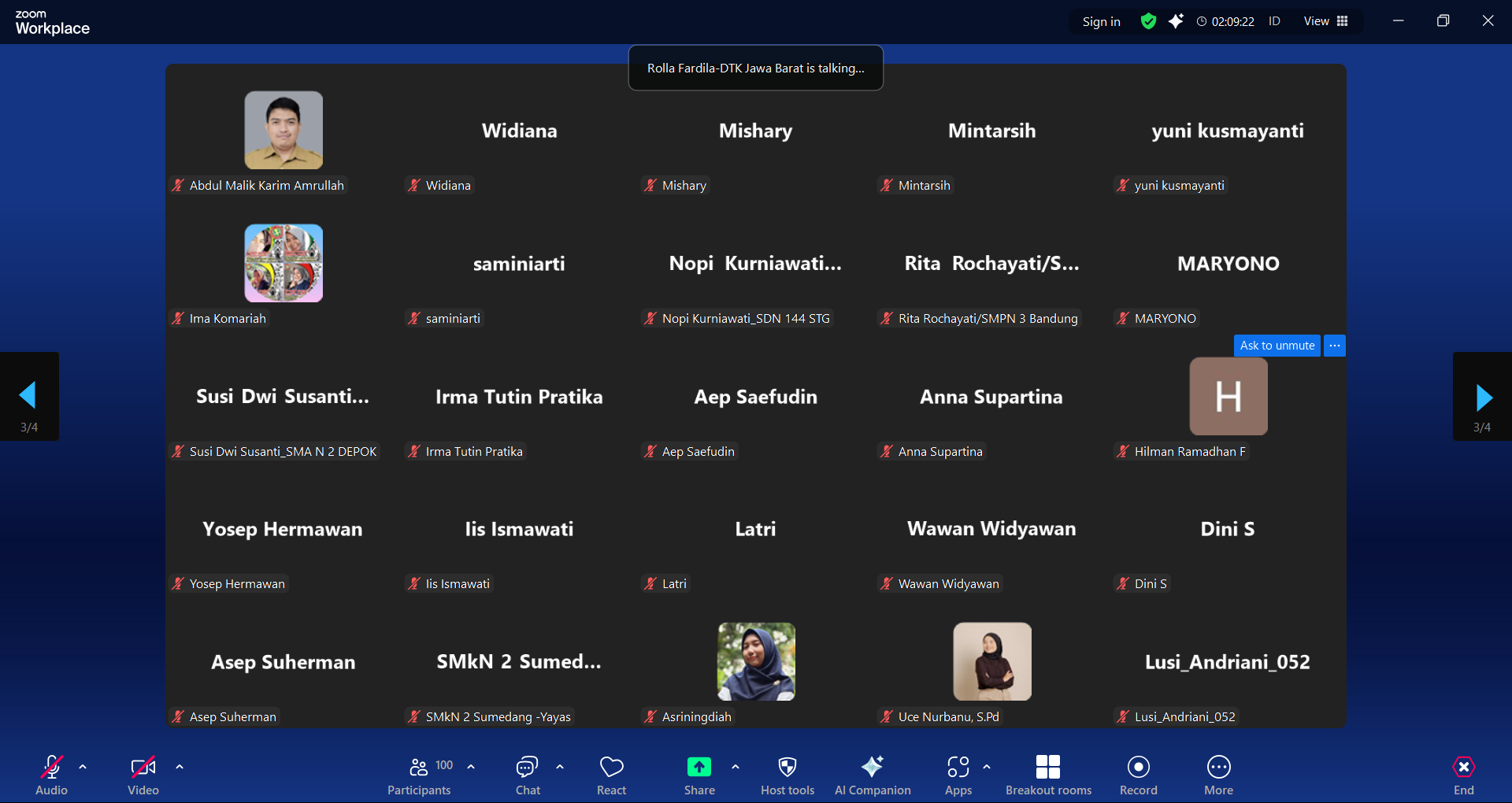Select Abdul Malik Karim Amrullah's profile photo
1512x803 pixels.
coord(283,130)
